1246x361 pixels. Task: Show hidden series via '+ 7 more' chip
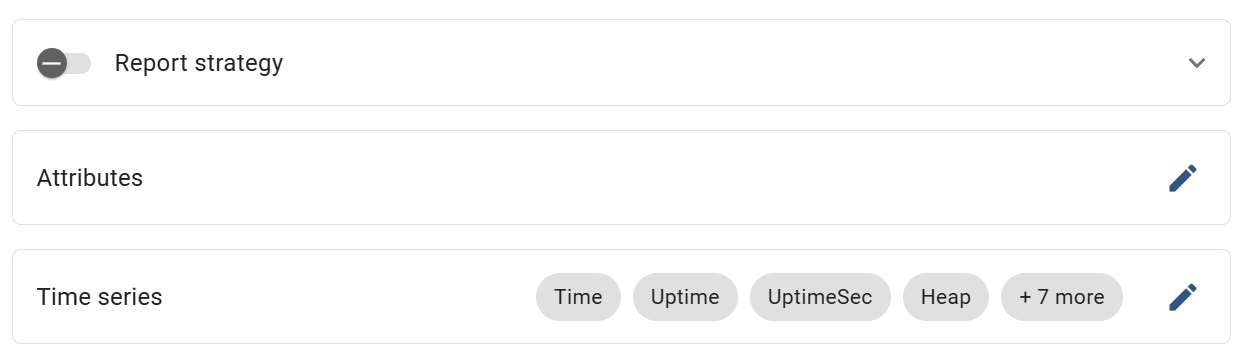tap(1062, 297)
